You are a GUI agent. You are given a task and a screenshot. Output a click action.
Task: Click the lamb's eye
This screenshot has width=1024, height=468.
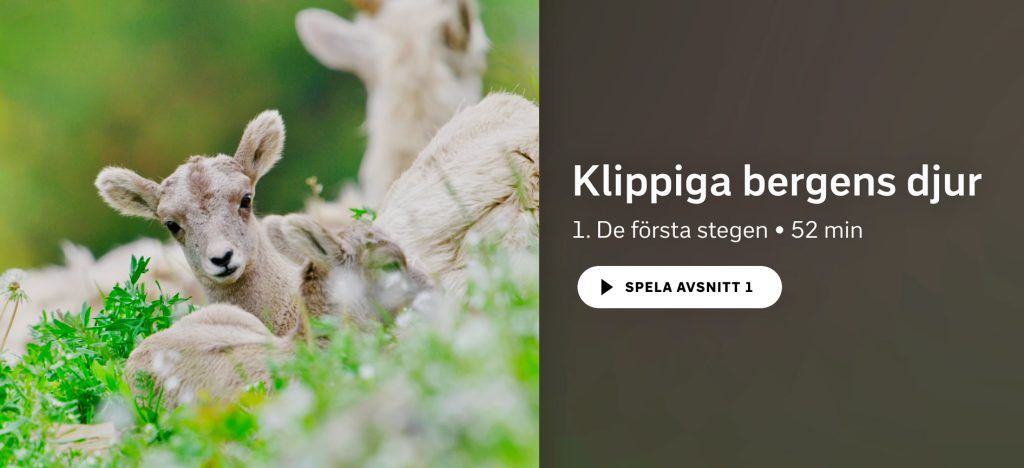pos(246,202)
